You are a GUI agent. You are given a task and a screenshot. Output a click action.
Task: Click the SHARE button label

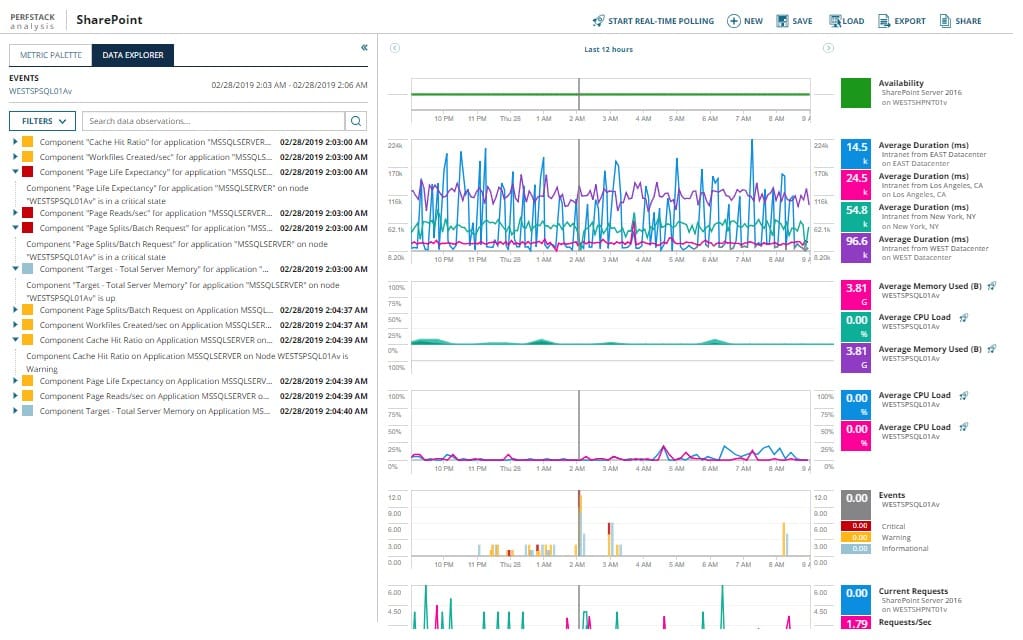tap(968, 21)
